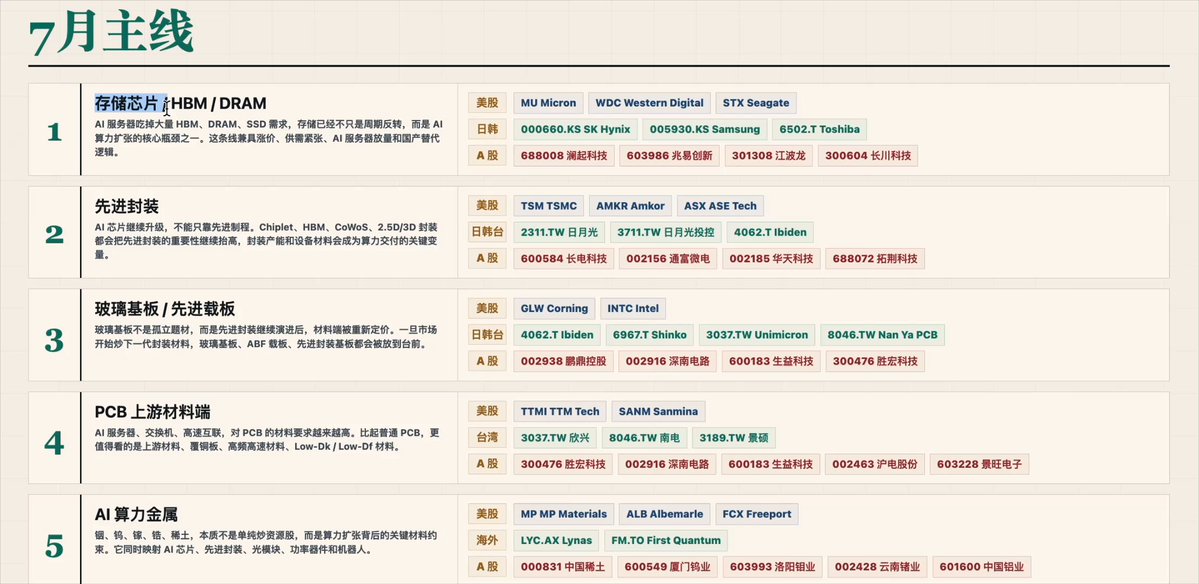Image resolution: width=1199 pixels, height=584 pixels.
Task: Click the 8046.TW Nan Ya PCB tag
Action: tap(882, 335)
